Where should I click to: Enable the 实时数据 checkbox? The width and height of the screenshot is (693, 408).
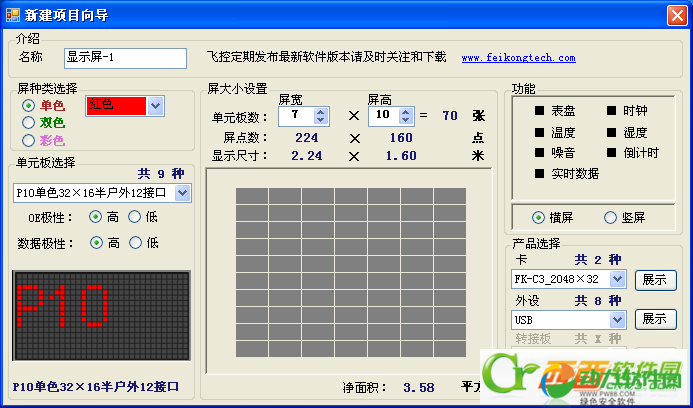(x=540, y=173)
